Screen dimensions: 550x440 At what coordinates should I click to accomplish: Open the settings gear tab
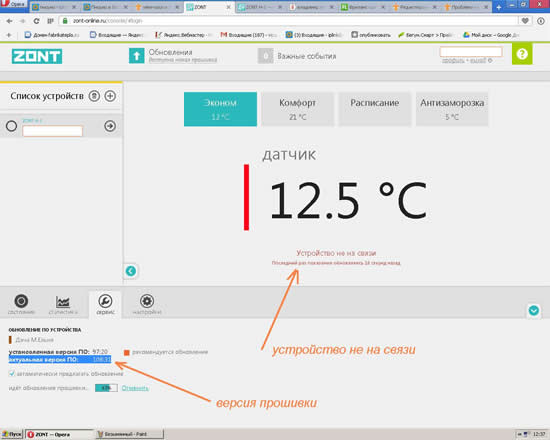[147, 304]
